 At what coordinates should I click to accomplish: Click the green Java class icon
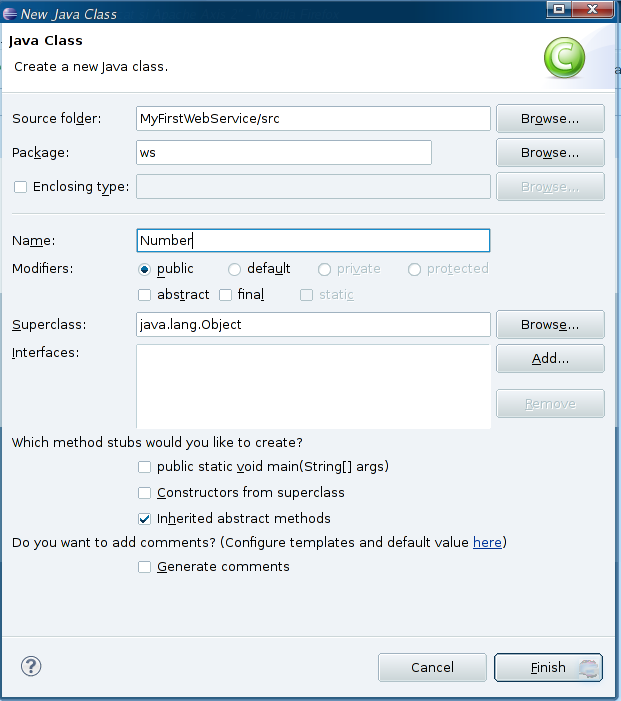point(564,58)
